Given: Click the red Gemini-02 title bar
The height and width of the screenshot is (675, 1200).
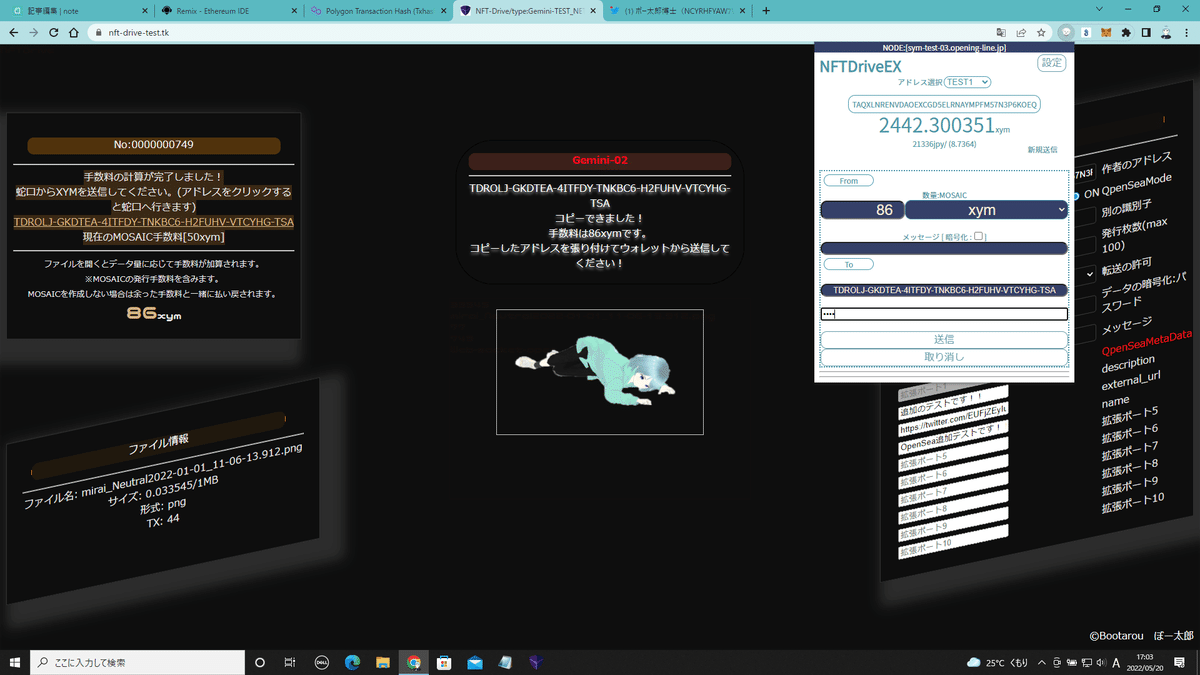Looking at the screenshot, I should pyautogui.click(x=600, y=160).
